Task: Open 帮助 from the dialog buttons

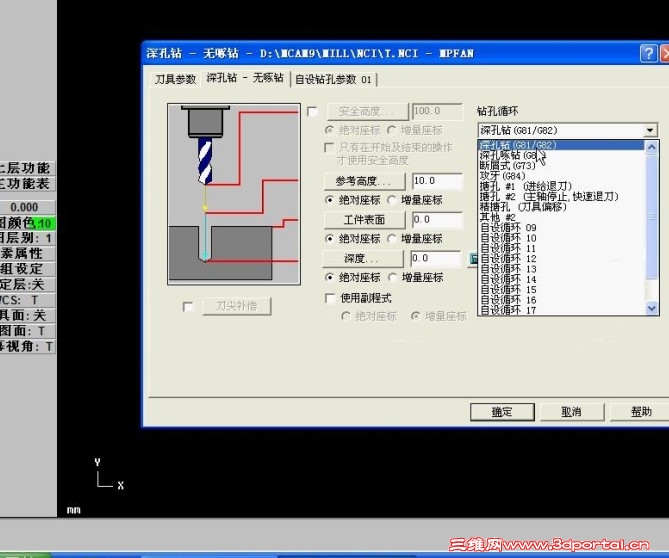Action: (641, 412)
